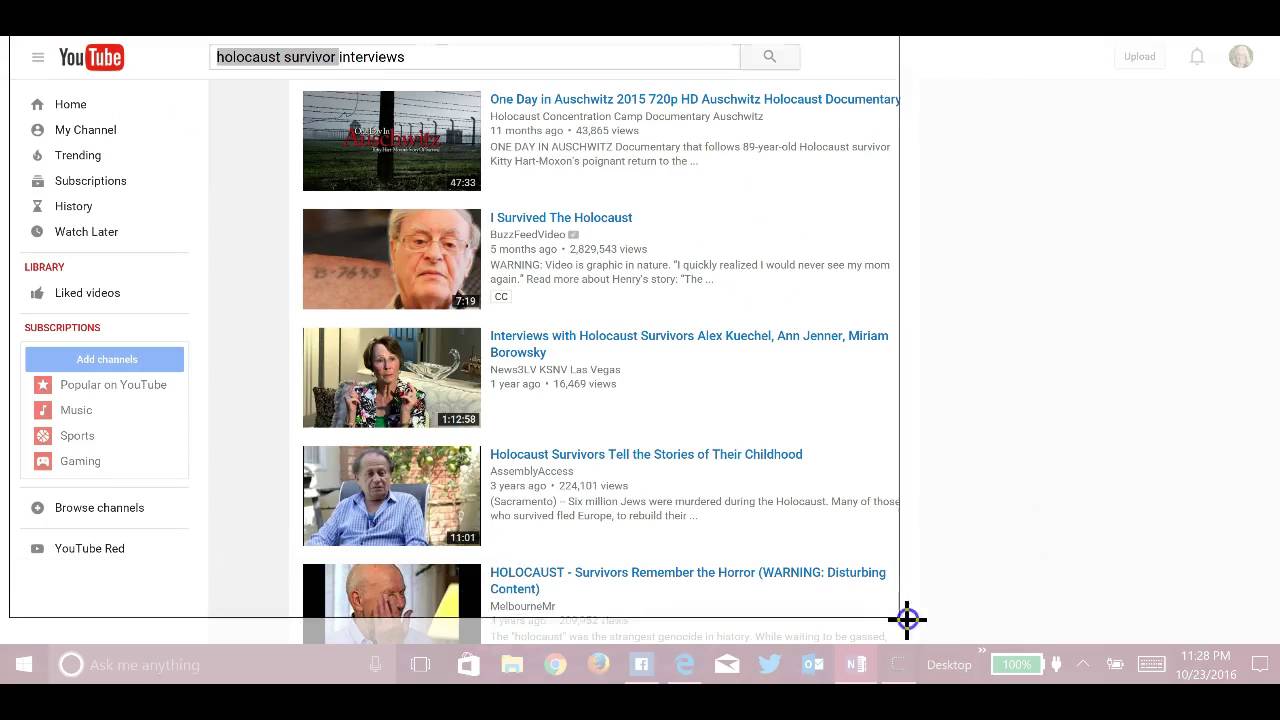Open the account avatar menu

pos(1241,57)
